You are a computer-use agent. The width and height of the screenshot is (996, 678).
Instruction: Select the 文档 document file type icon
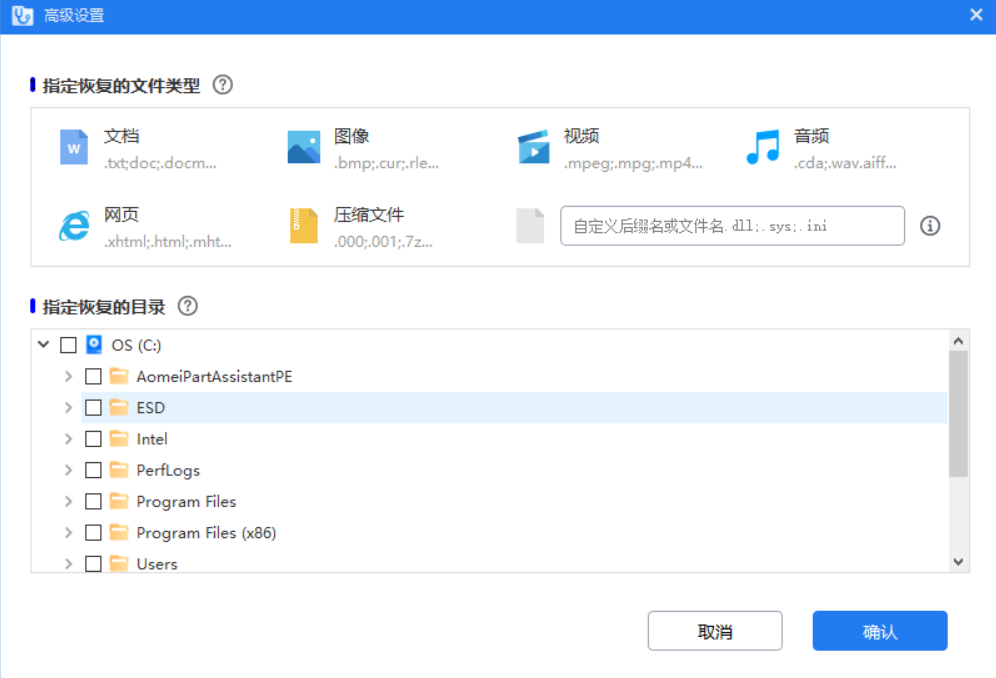pyautogui.click(x=72, y=146)
